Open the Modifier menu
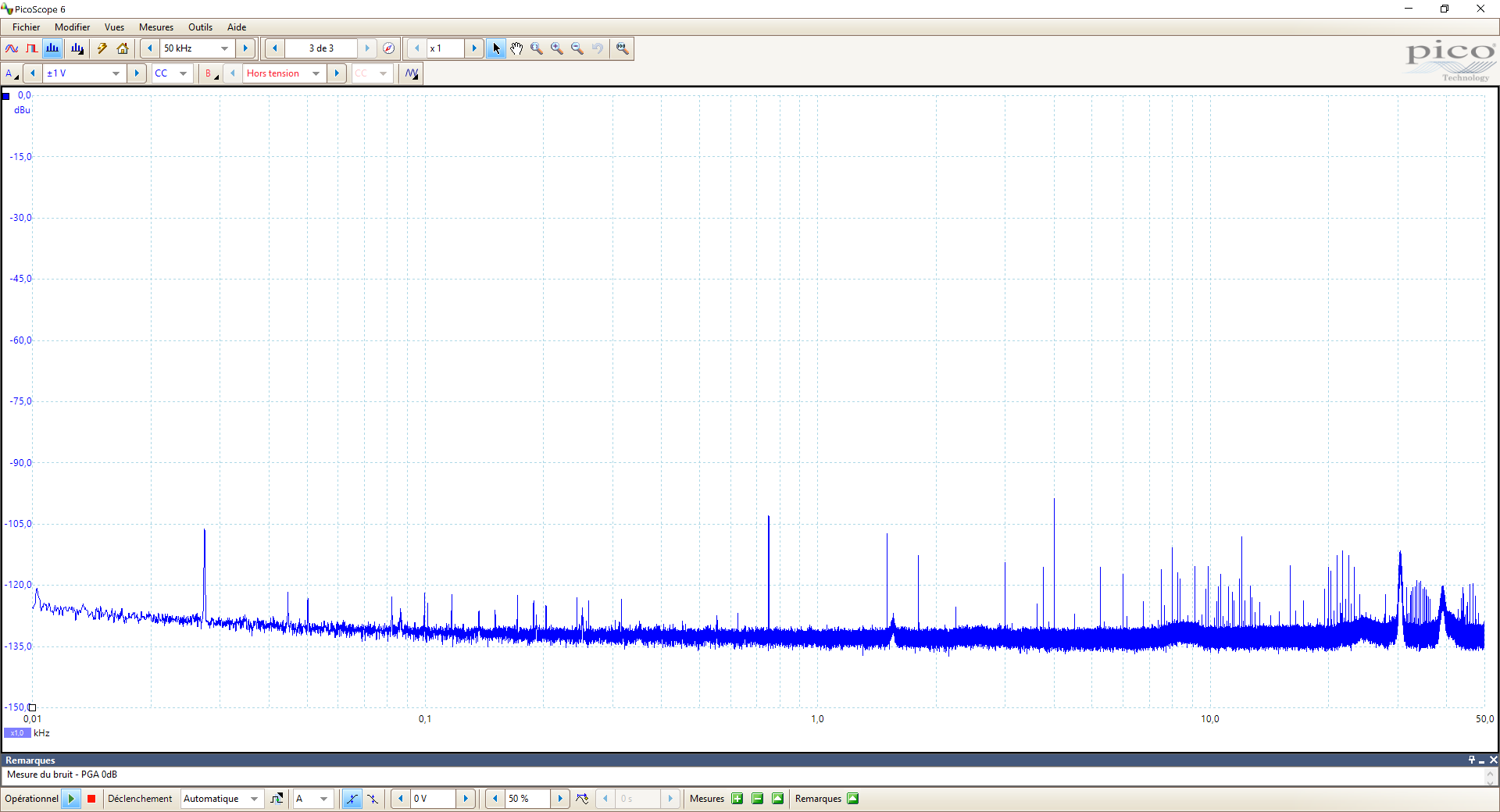 72,27
